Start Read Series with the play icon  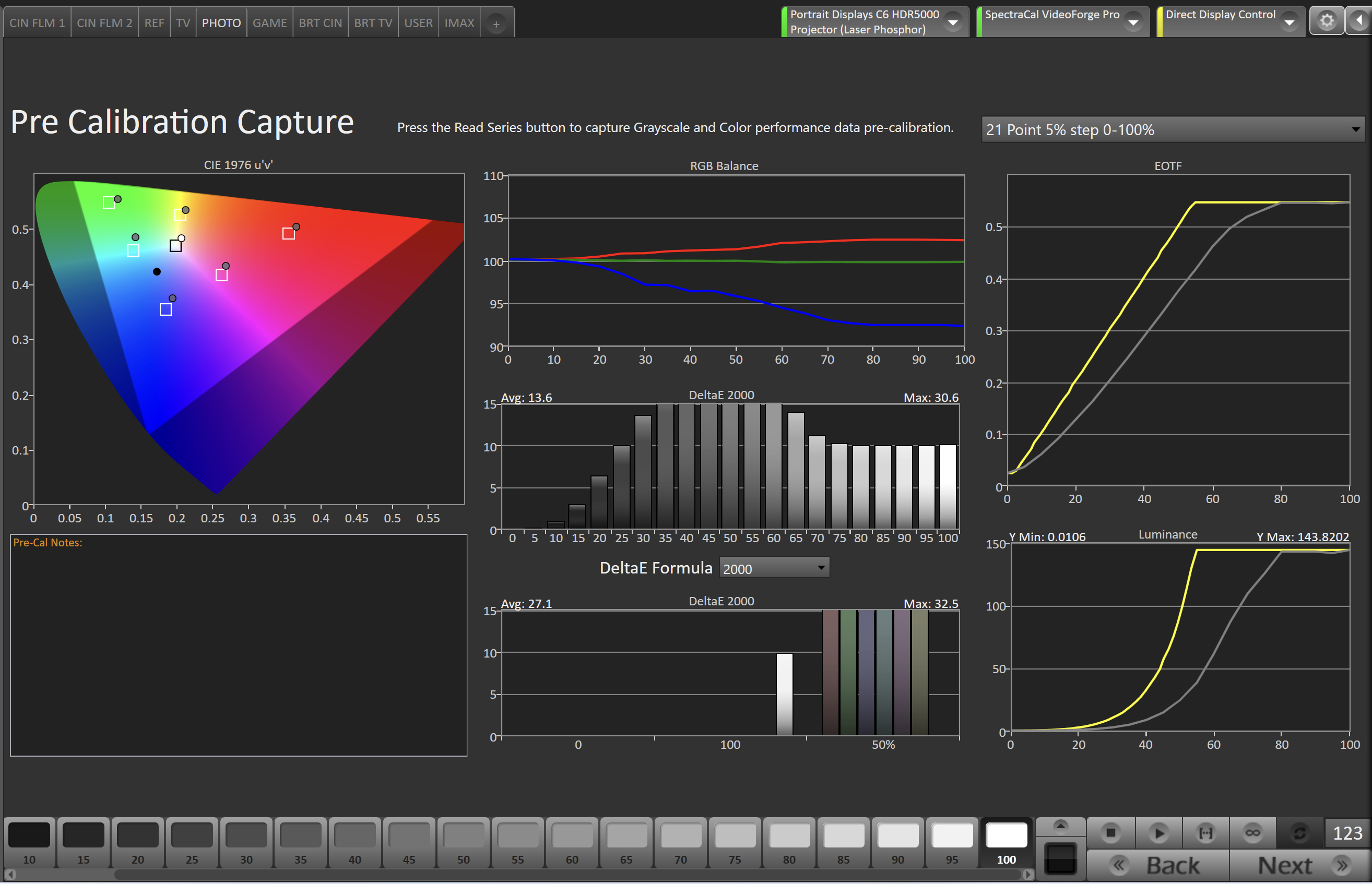point(1158,833)
